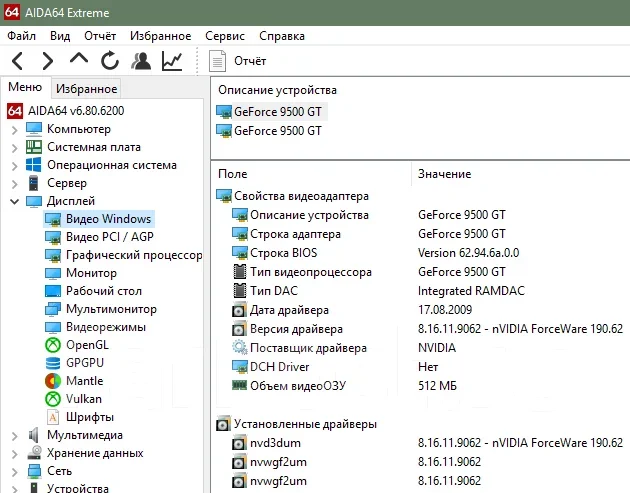Click the Дисплей monitor icon
The image size is (630, 493).
34,201
